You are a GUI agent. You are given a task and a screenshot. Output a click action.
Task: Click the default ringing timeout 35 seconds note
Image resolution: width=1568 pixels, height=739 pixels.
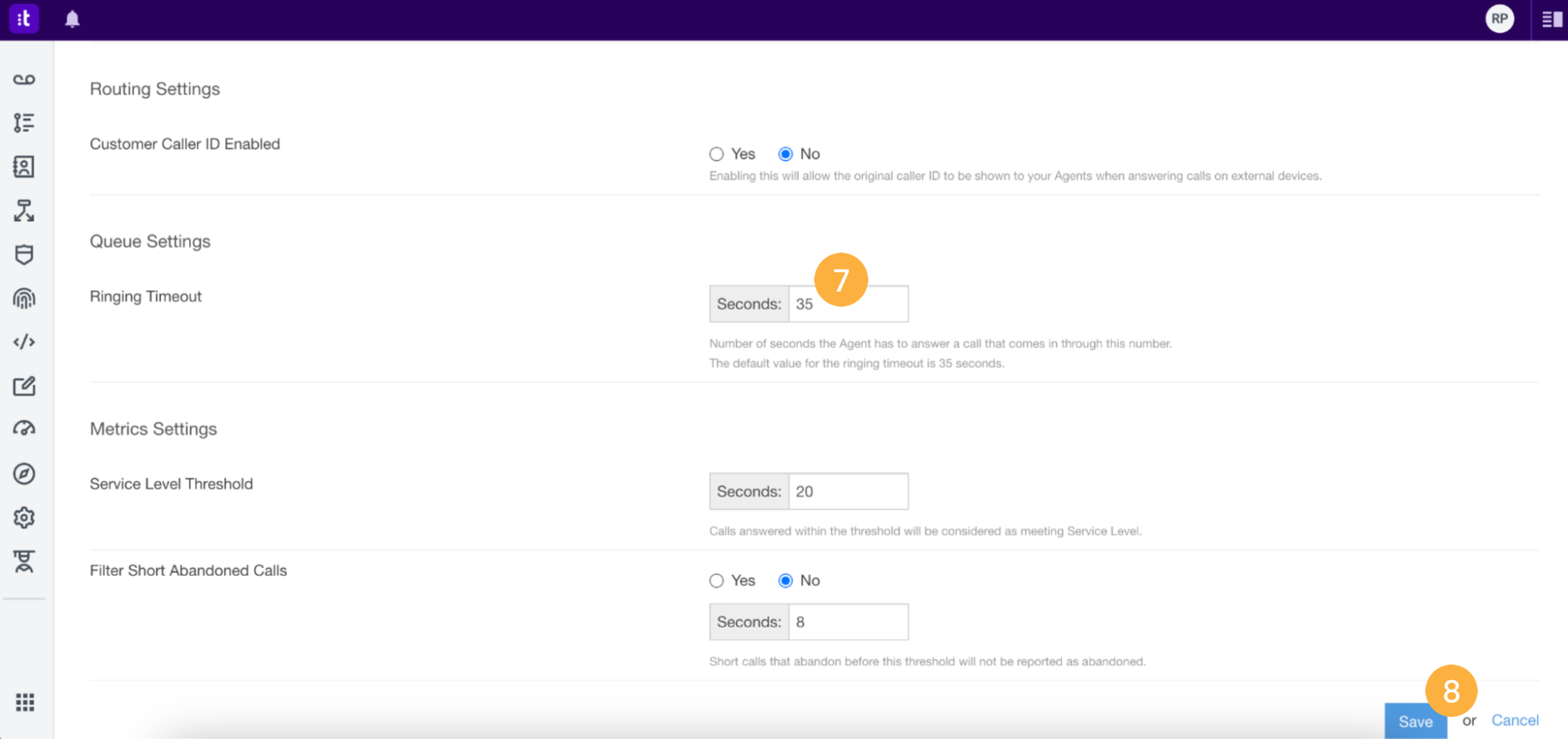857,363
